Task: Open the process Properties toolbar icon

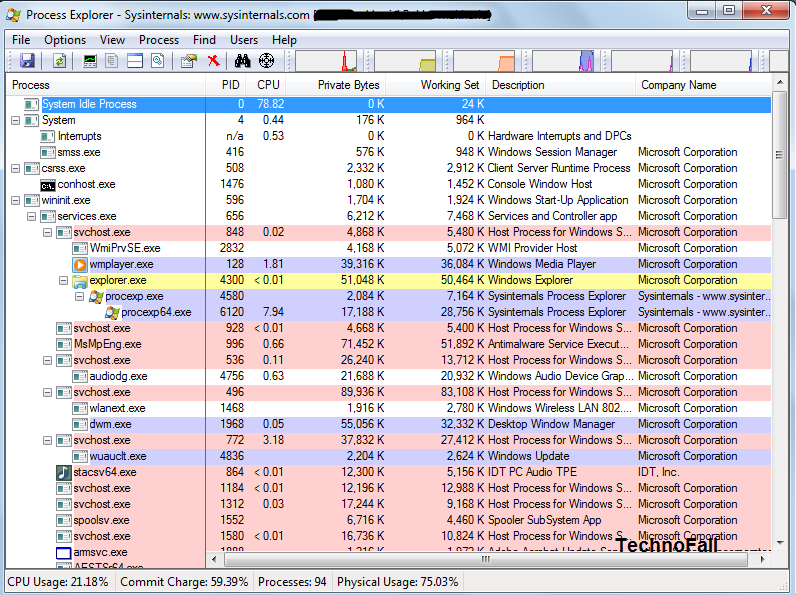Action: [188, 61]
